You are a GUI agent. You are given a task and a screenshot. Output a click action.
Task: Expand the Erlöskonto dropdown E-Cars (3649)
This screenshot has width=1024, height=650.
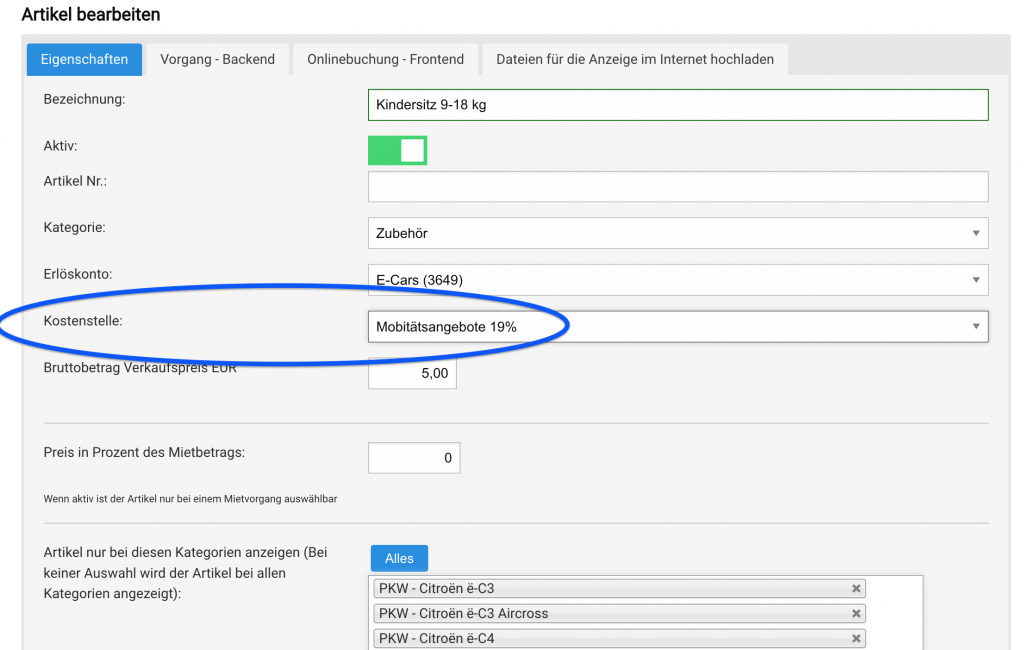678,280
